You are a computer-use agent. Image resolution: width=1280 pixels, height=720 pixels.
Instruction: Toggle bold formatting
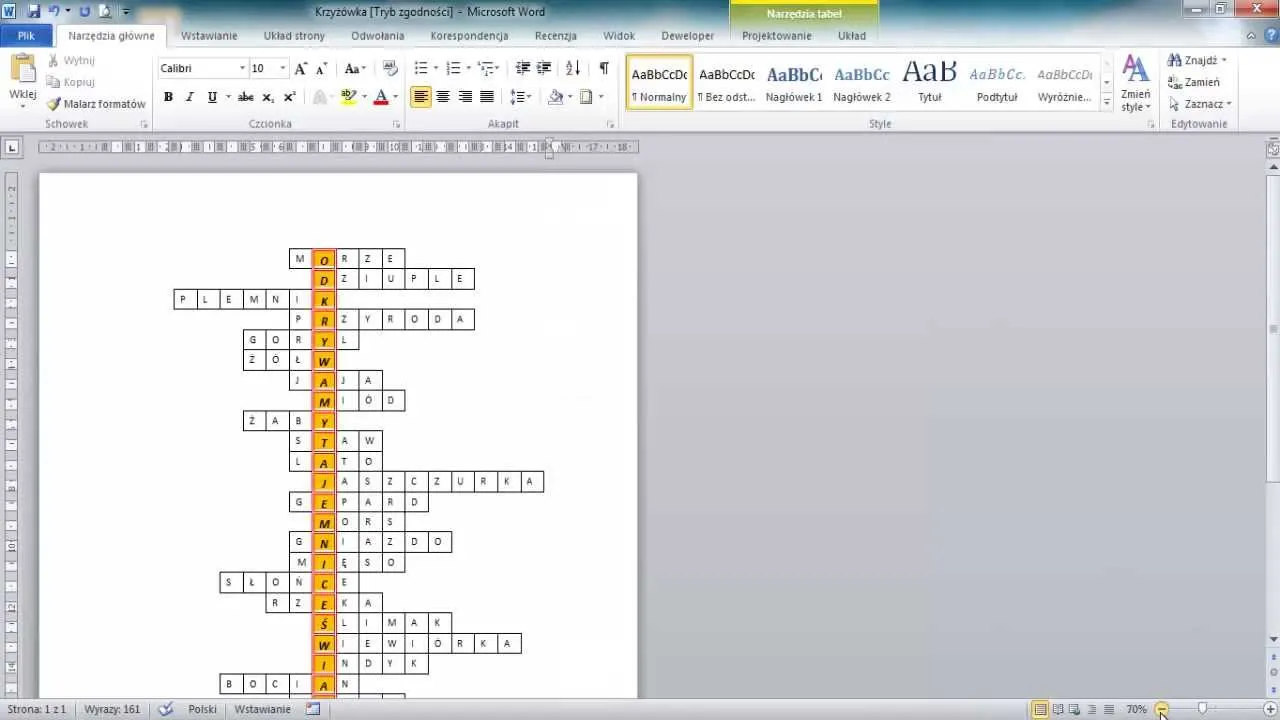(x=168, y=97)
